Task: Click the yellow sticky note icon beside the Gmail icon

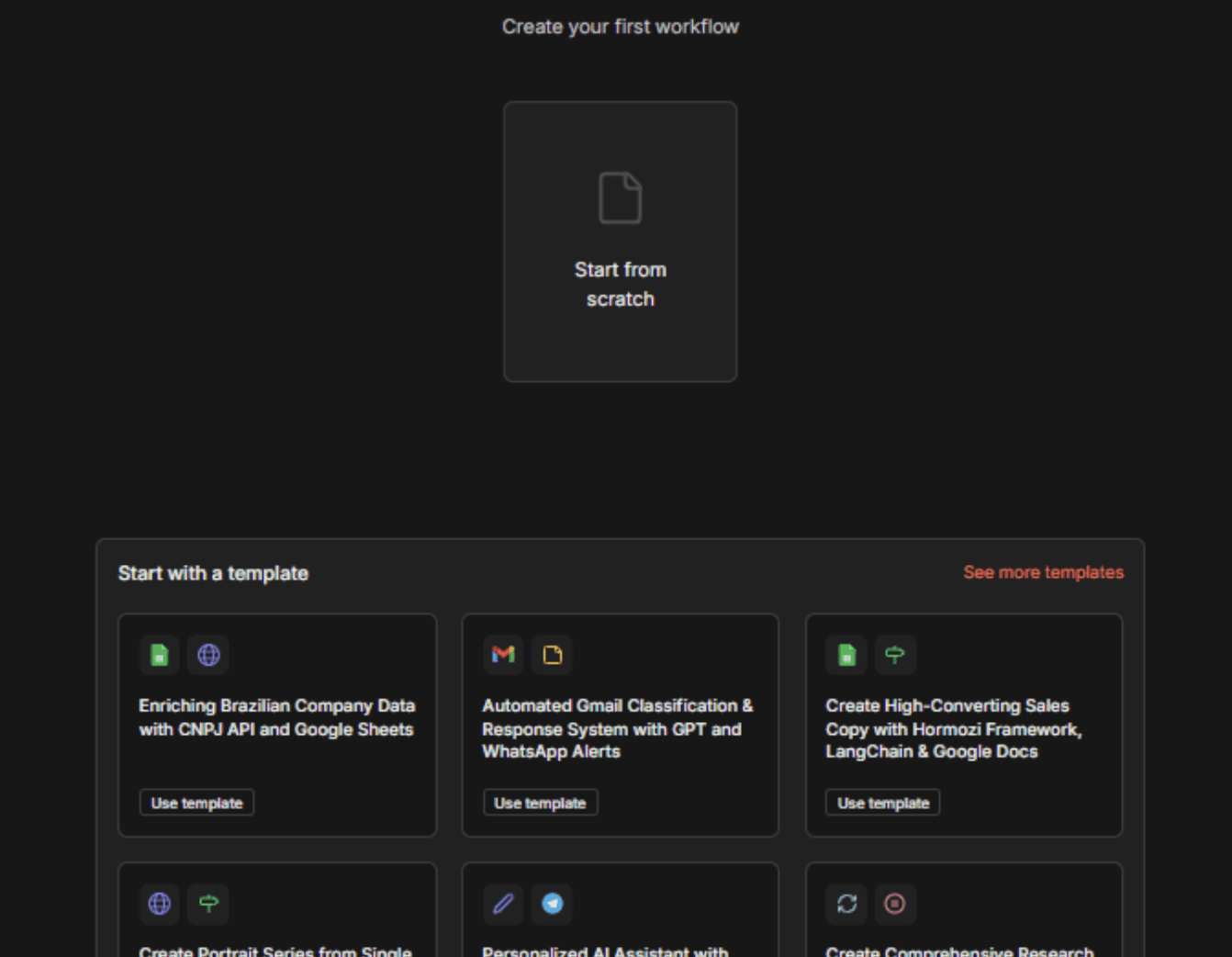Action: pos(552,655)
